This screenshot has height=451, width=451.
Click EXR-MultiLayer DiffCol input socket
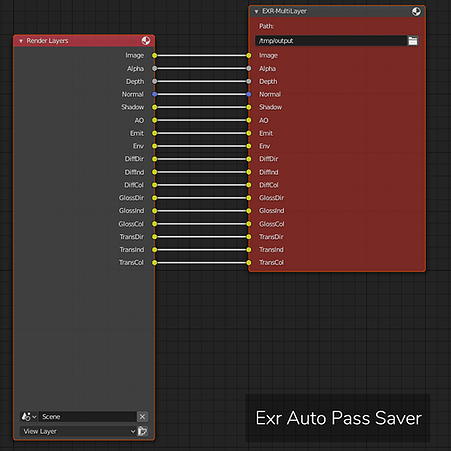pos(249,185)
